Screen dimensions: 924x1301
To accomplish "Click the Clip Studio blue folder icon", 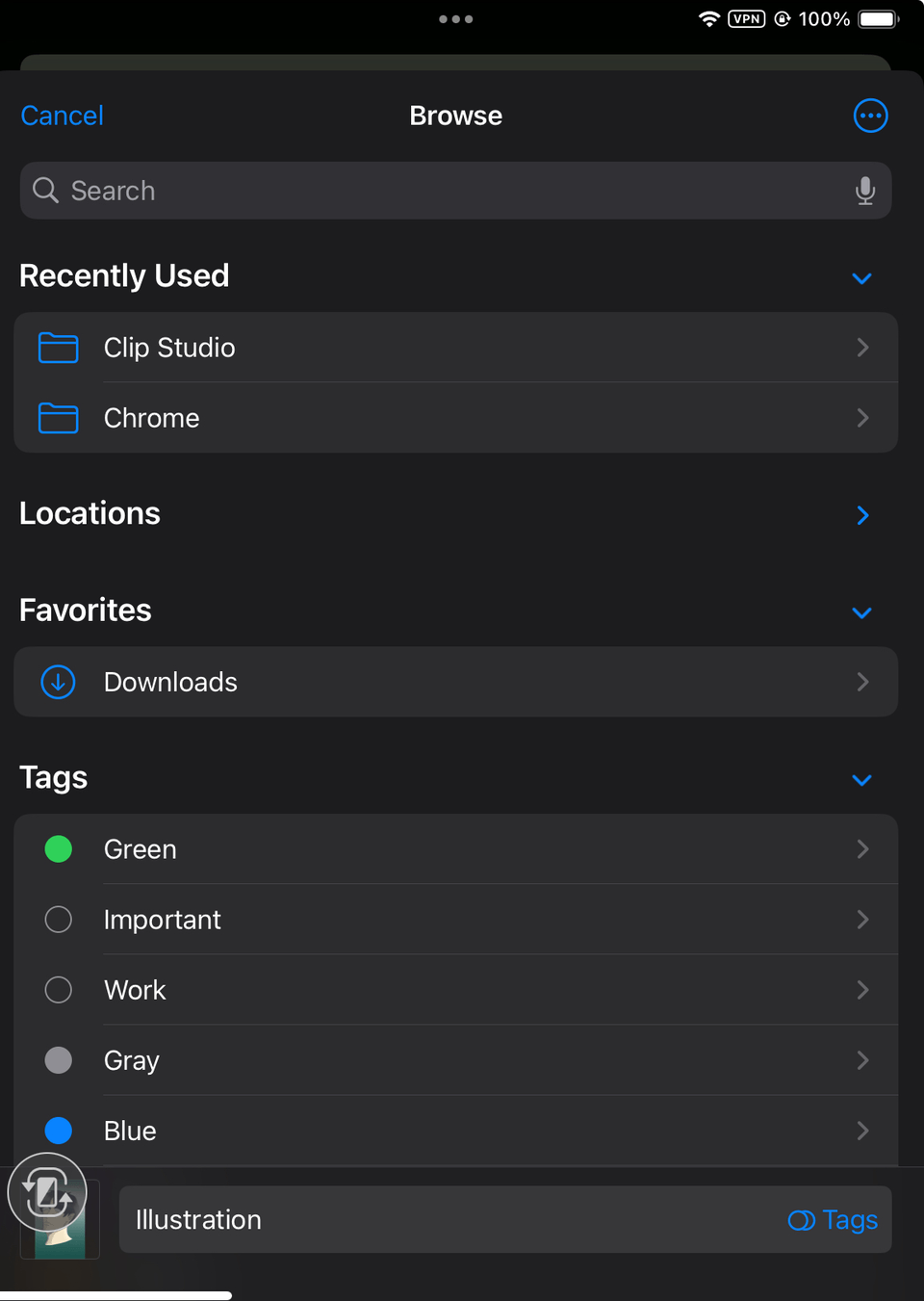I will (58, 348).
